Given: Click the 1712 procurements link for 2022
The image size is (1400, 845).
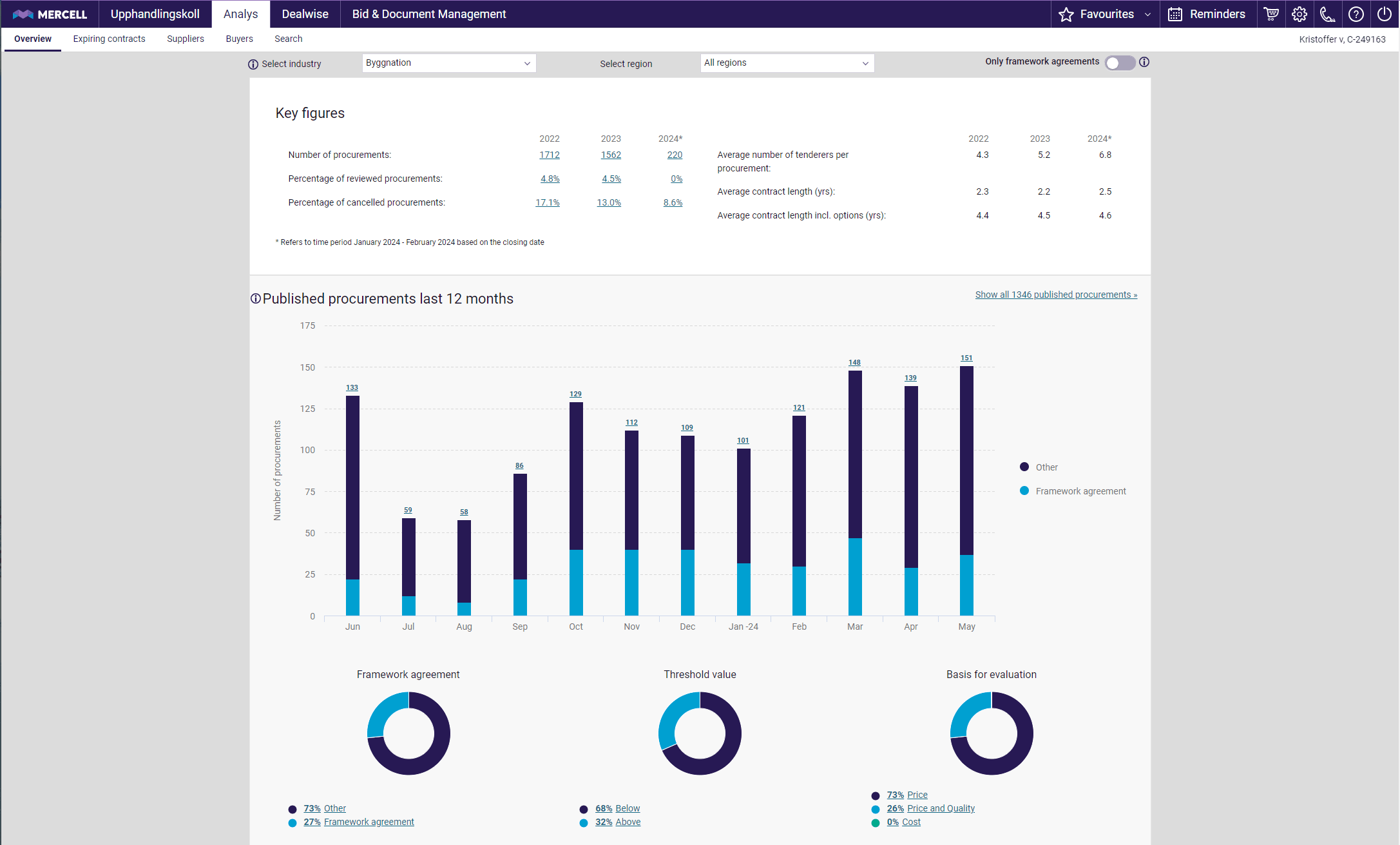Looking at the screenshot, I should coord(549,155).
